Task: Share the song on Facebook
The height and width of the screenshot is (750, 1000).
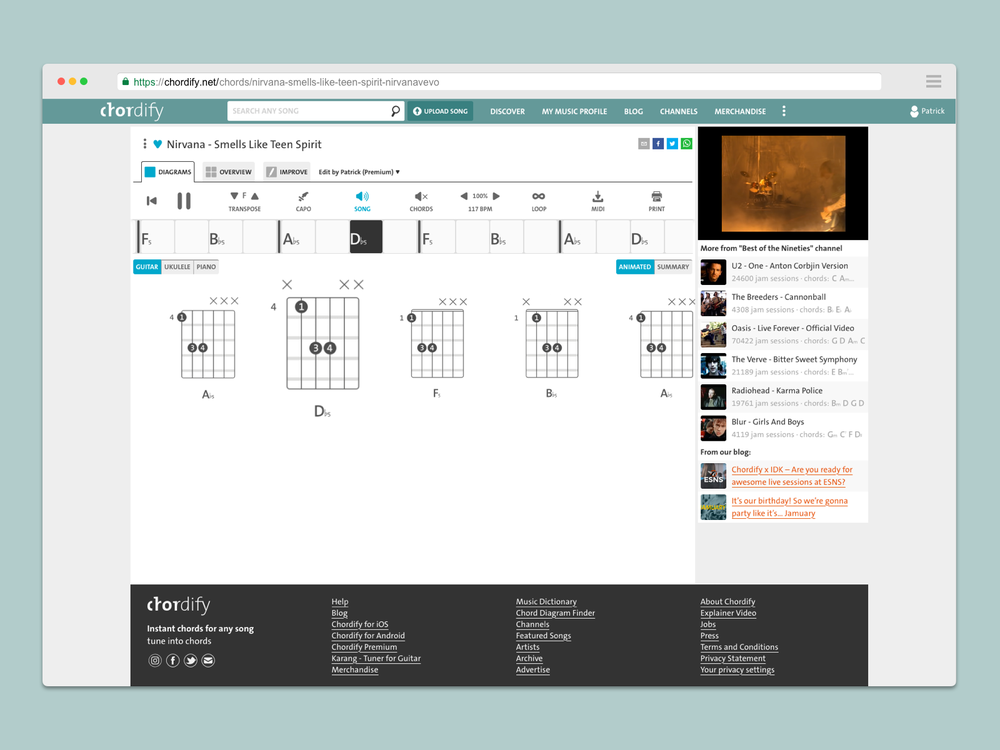Action: pyautogui.click(x=658, y=144)
